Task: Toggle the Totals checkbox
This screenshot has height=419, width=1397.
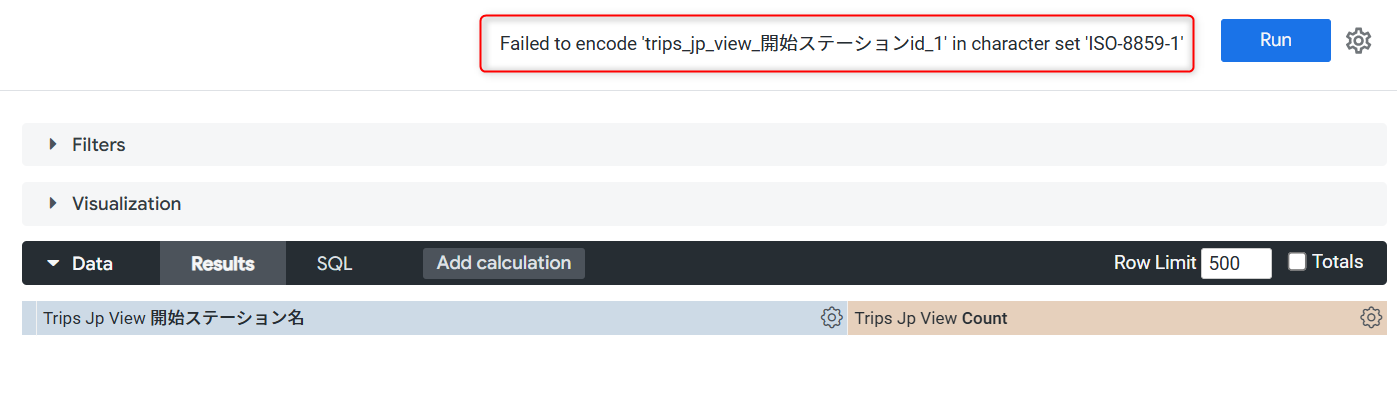Action: point(1297,262)
